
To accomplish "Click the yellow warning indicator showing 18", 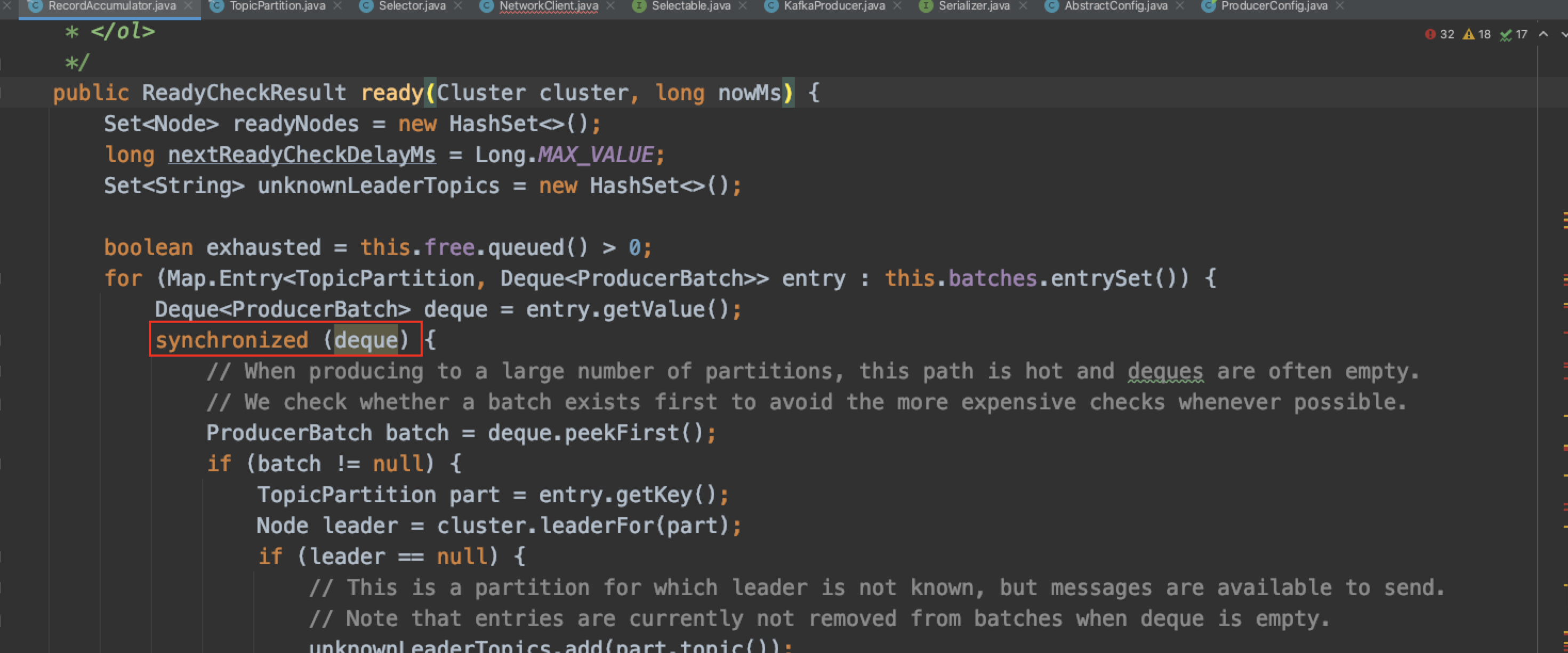I will [1477, 35].
